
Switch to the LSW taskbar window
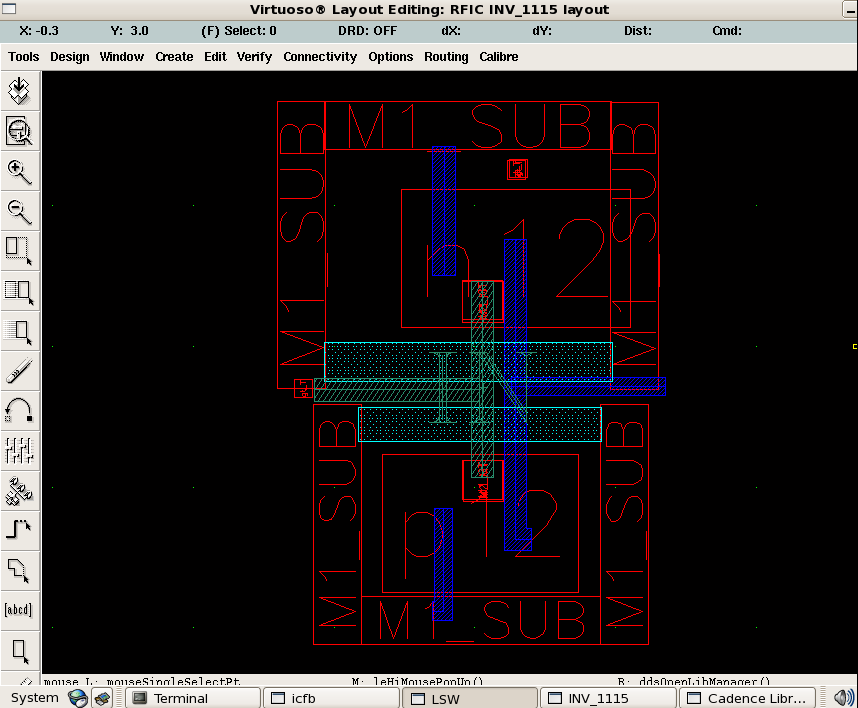[x=470, y=698]
